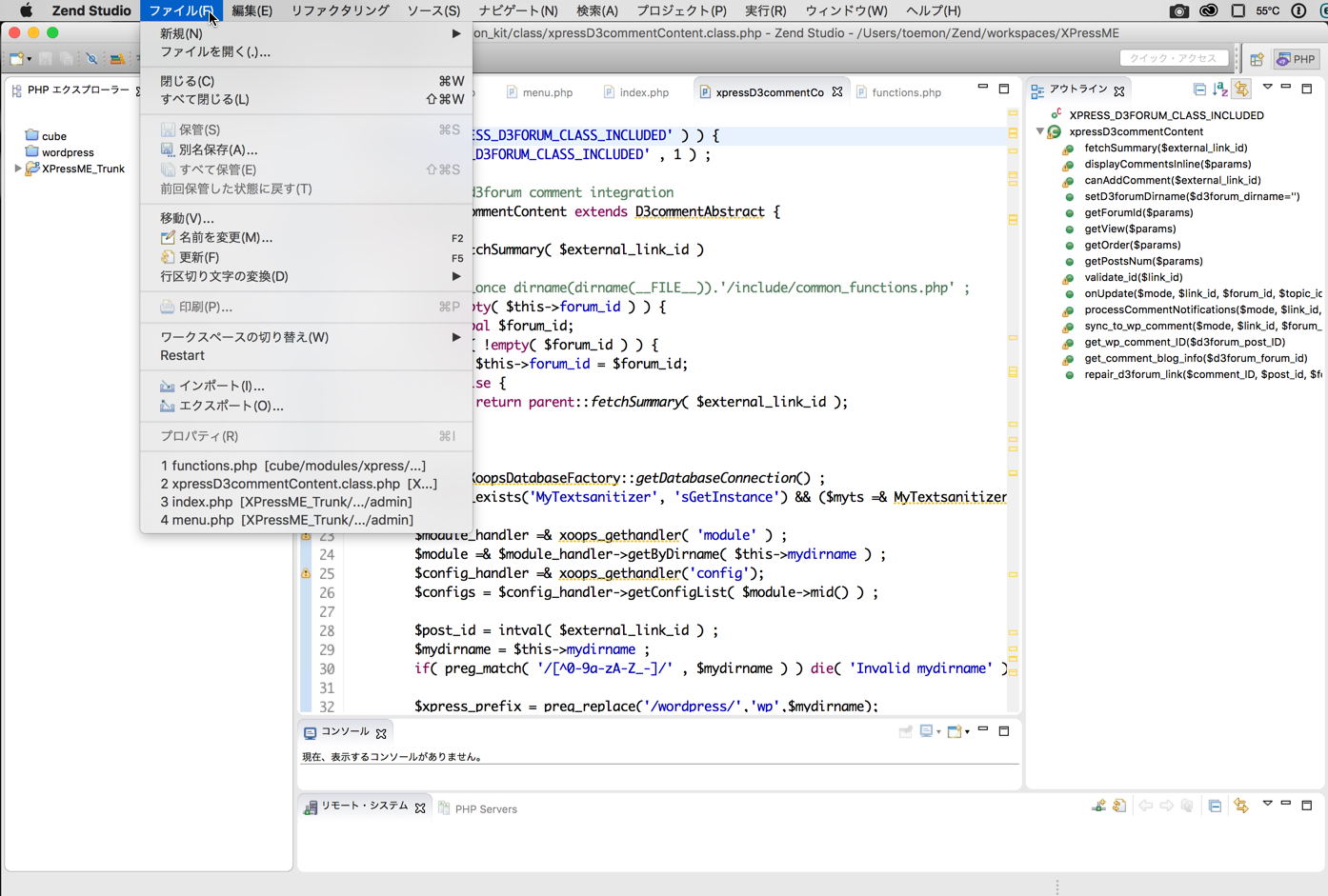Click the Open Perspective icon

point(1257,59)
